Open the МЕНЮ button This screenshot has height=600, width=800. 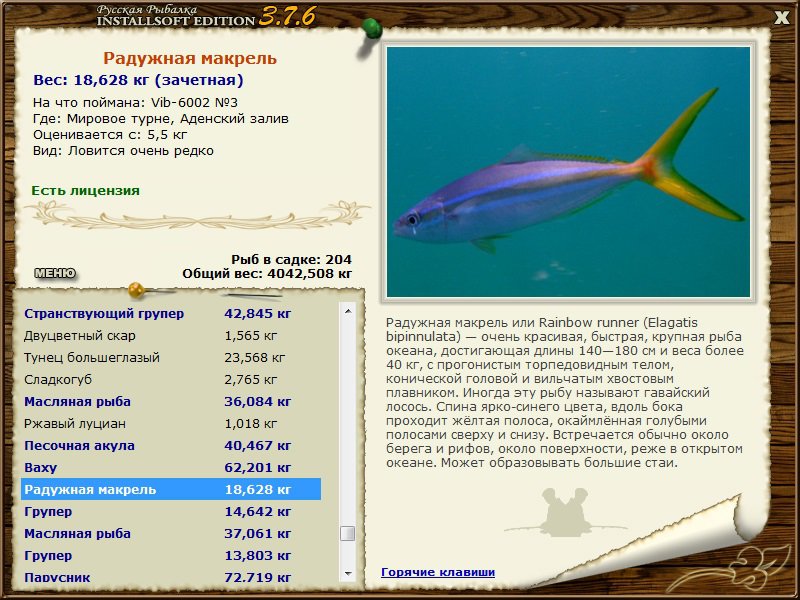click(55, 273)
